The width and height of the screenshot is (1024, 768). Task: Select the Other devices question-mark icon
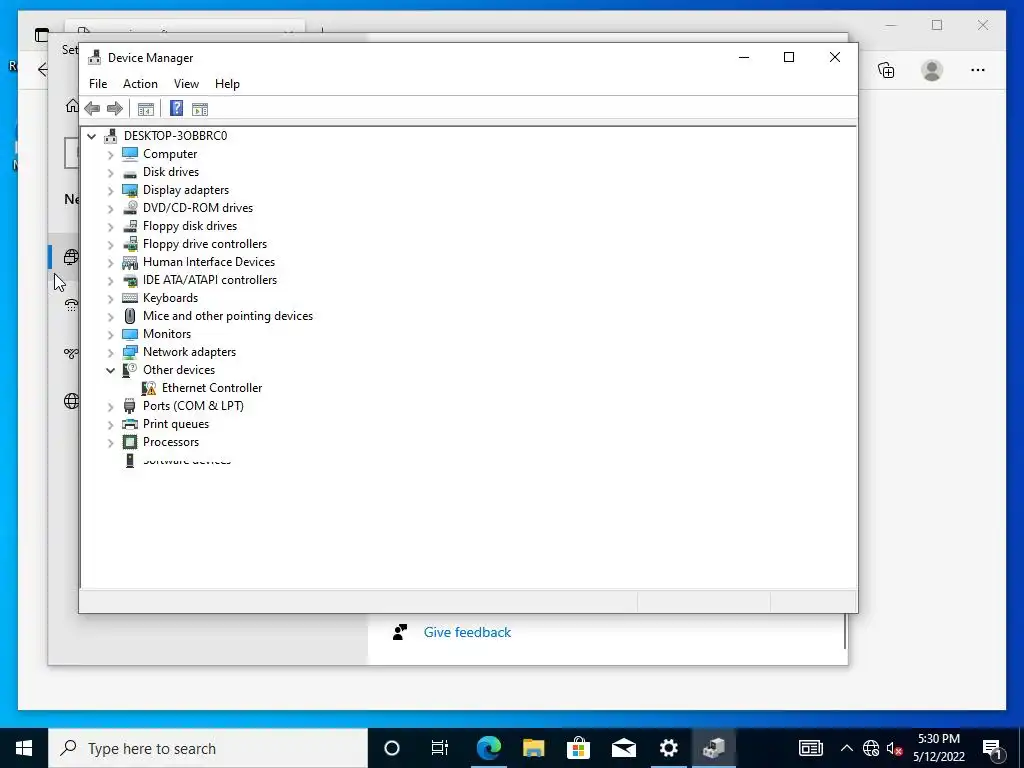tap(130, 370)
